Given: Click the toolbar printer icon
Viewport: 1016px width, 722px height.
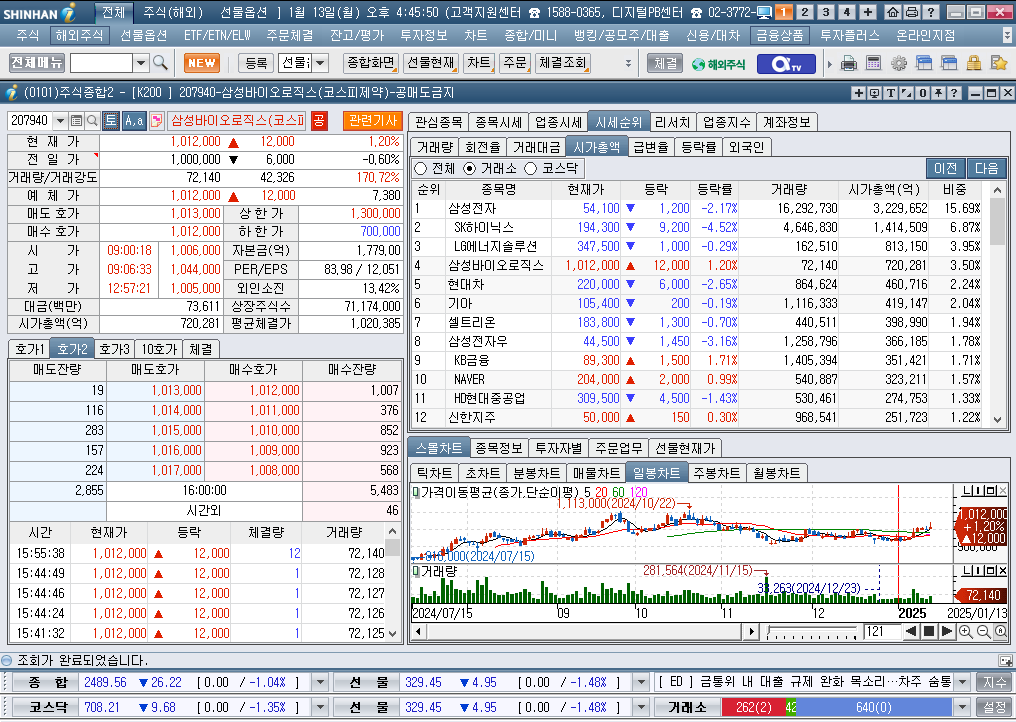Looking at the screenshot, I should (848, 64).
